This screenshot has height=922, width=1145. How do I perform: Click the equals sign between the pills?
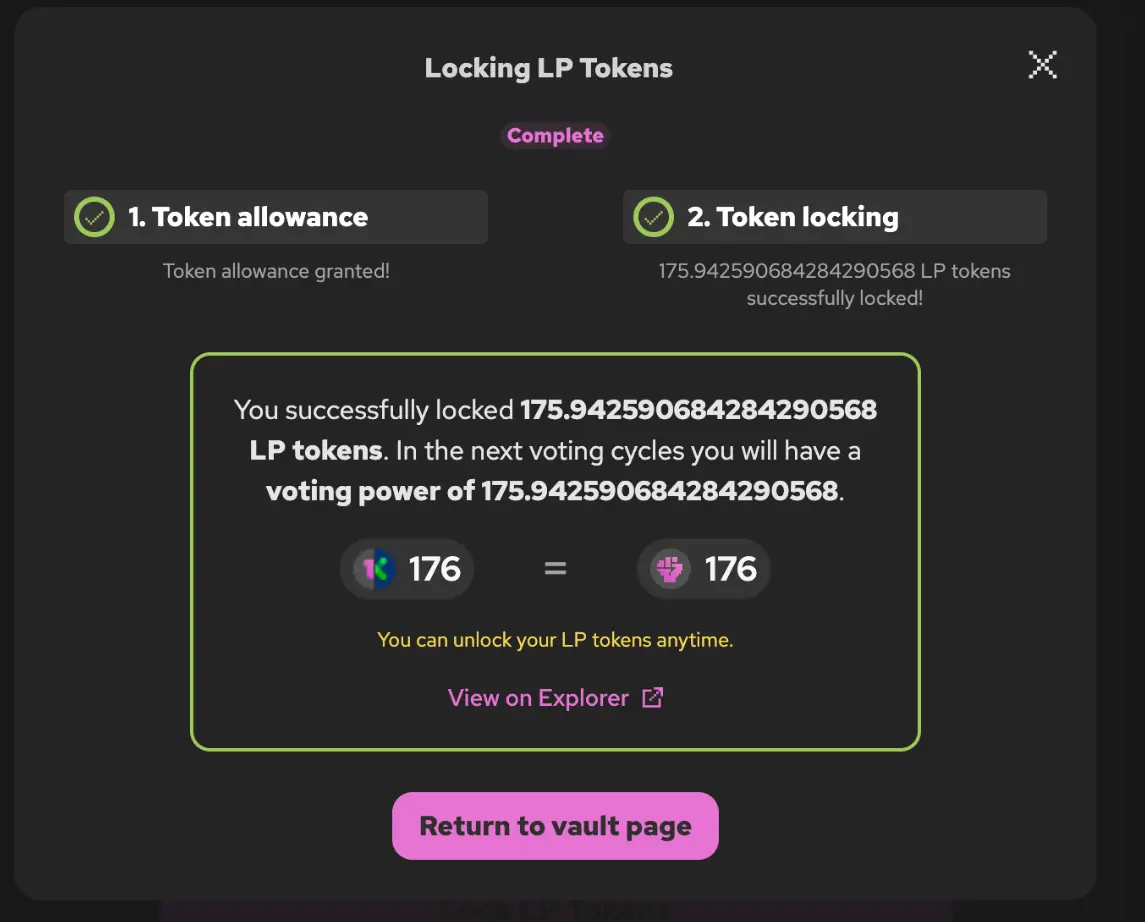pyautogui.click(x=555, y=569)
